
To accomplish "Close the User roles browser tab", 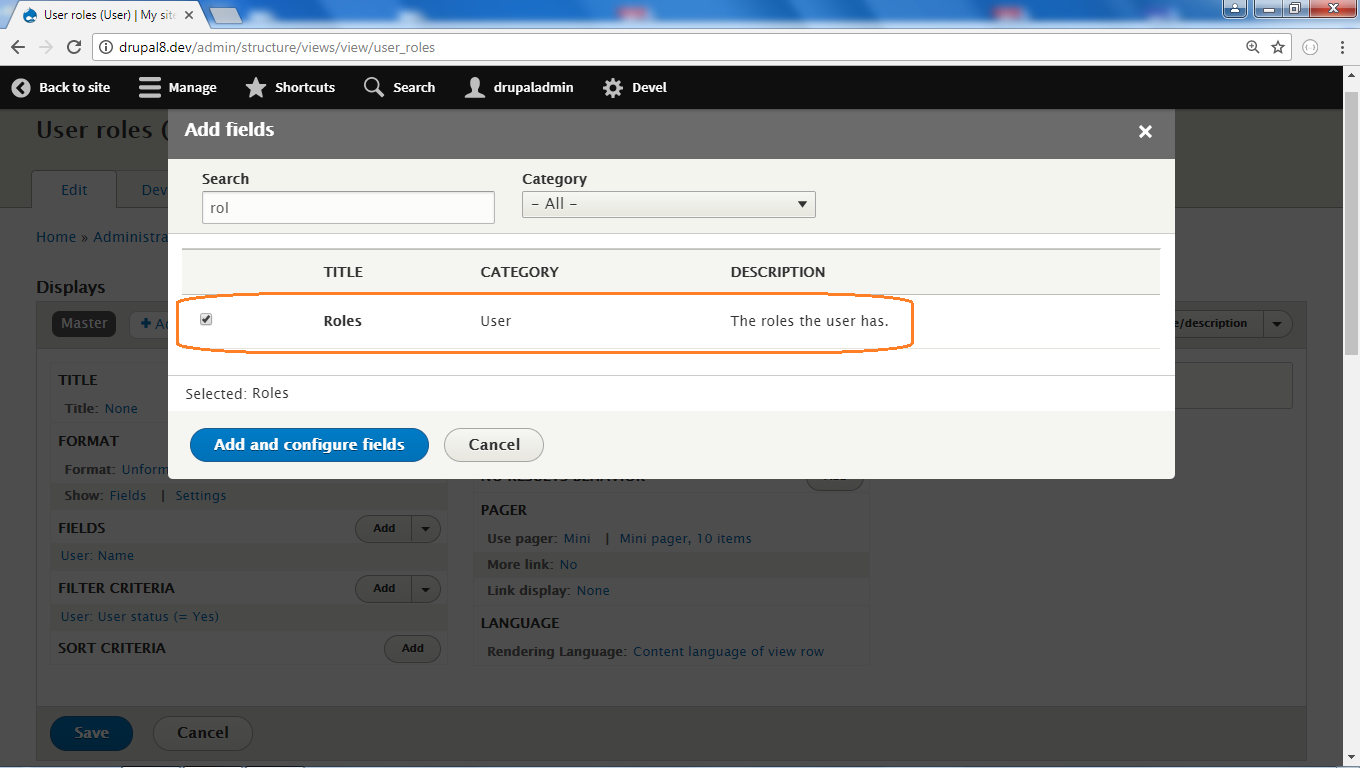I will click(189, 15).
